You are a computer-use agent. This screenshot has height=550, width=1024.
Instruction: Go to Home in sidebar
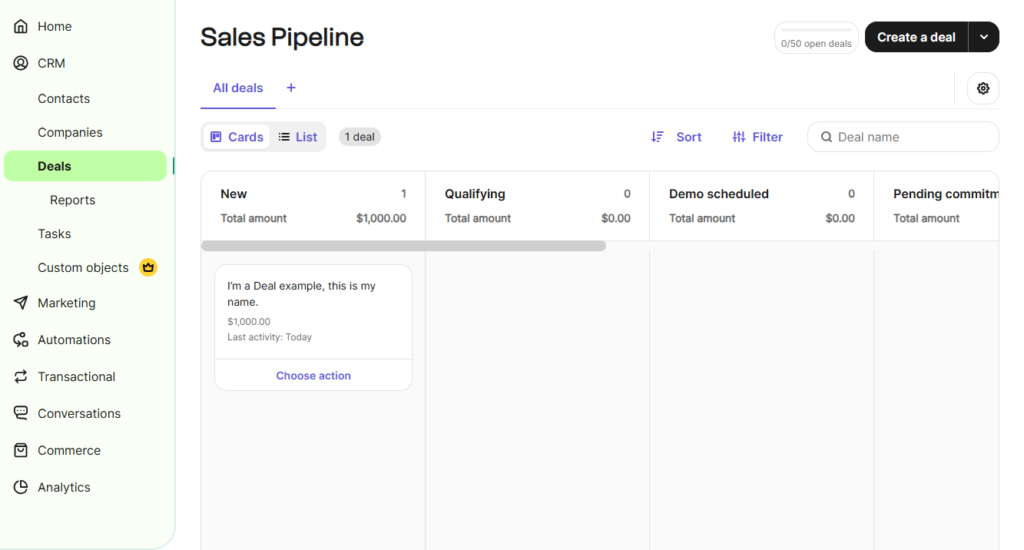click(x=55, y=26)
